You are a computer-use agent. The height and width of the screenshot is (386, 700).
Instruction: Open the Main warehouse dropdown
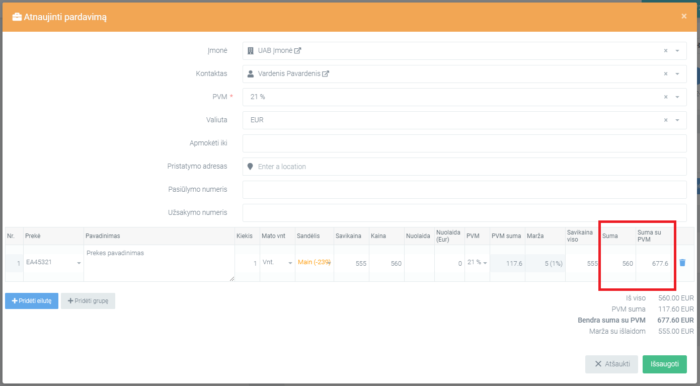coord(314,263)
